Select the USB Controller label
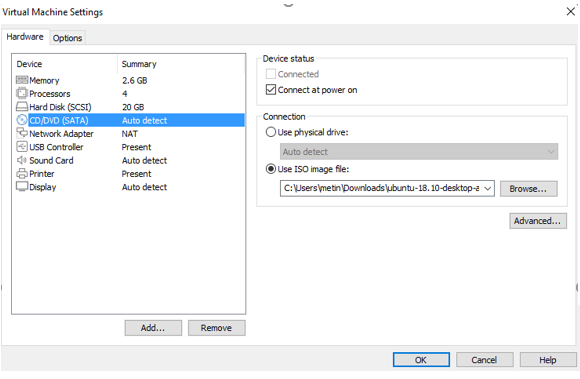 56,147
